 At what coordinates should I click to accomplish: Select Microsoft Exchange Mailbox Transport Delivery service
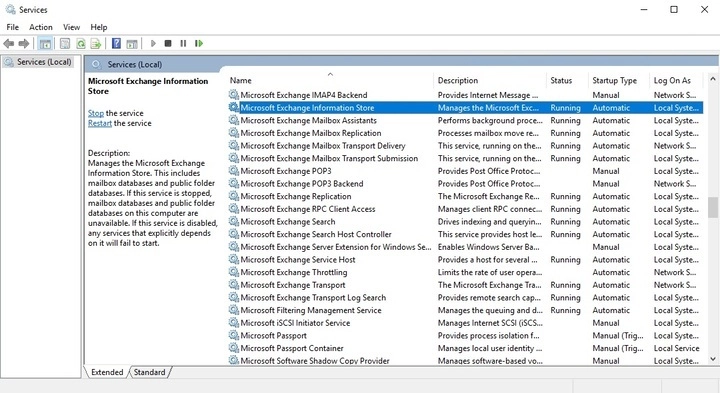(x=323, y=146)
